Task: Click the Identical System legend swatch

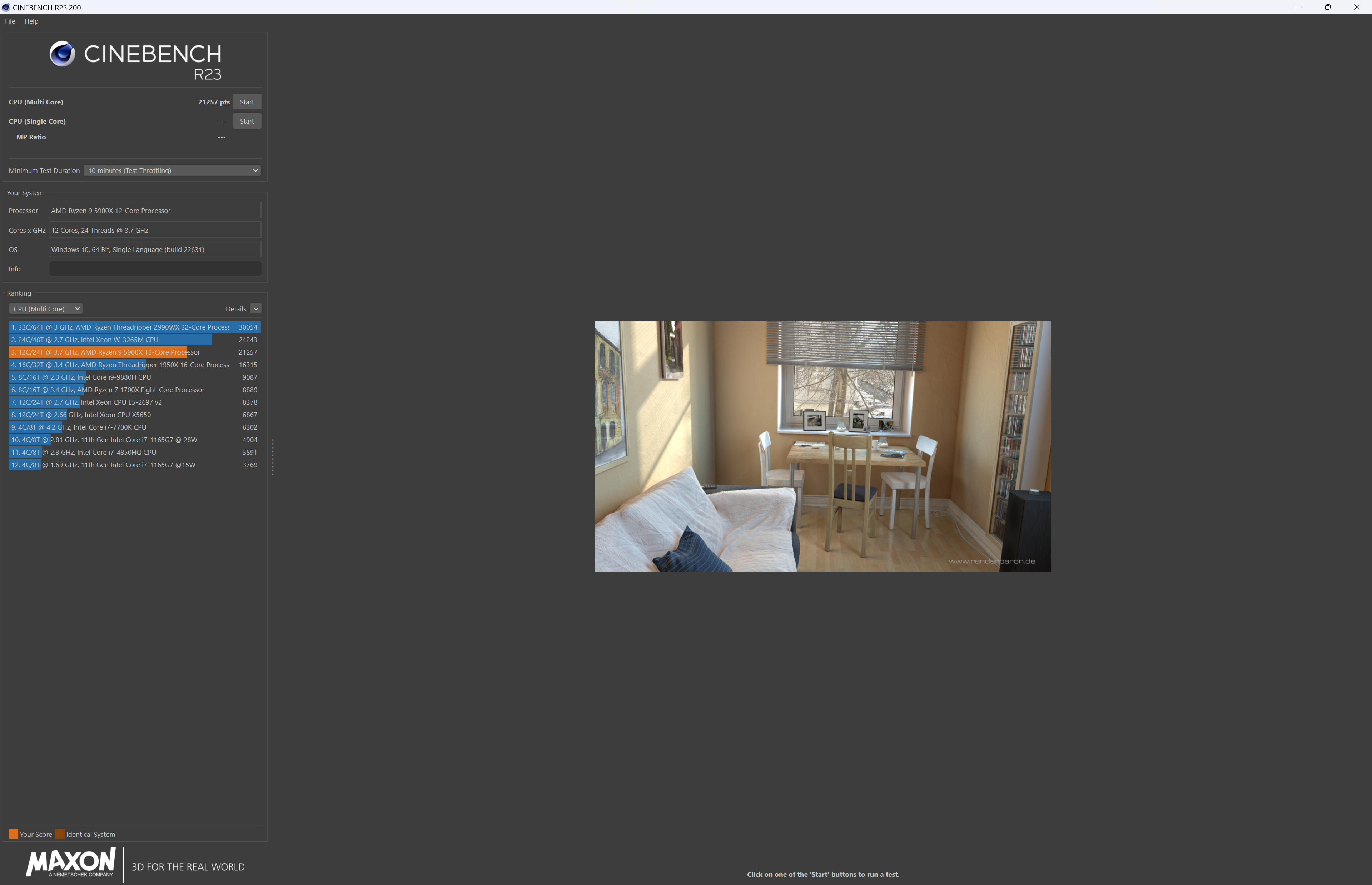Action: point(60,834)
